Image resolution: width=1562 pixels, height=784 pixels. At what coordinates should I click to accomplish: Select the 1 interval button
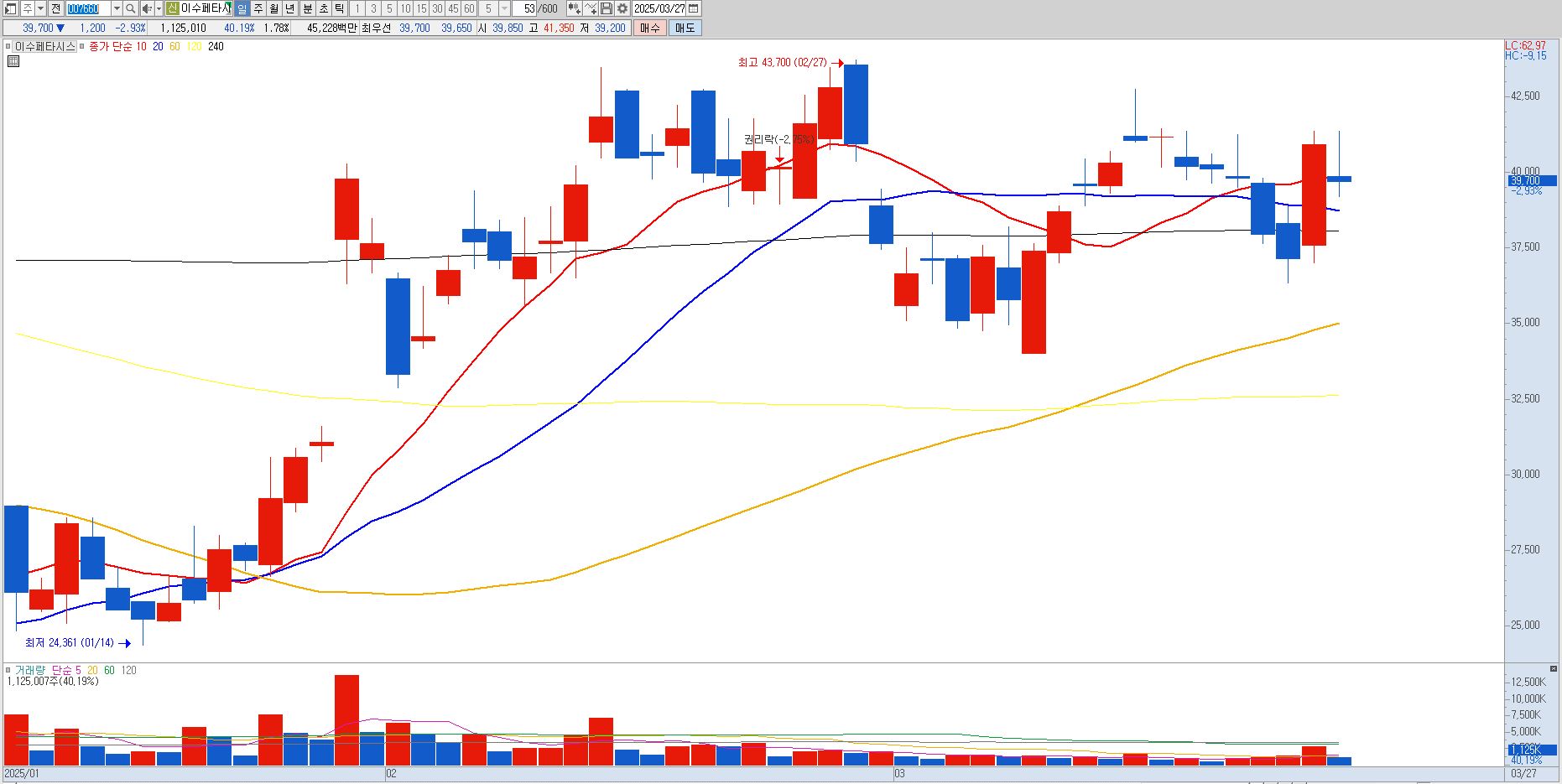click(357, 8)
